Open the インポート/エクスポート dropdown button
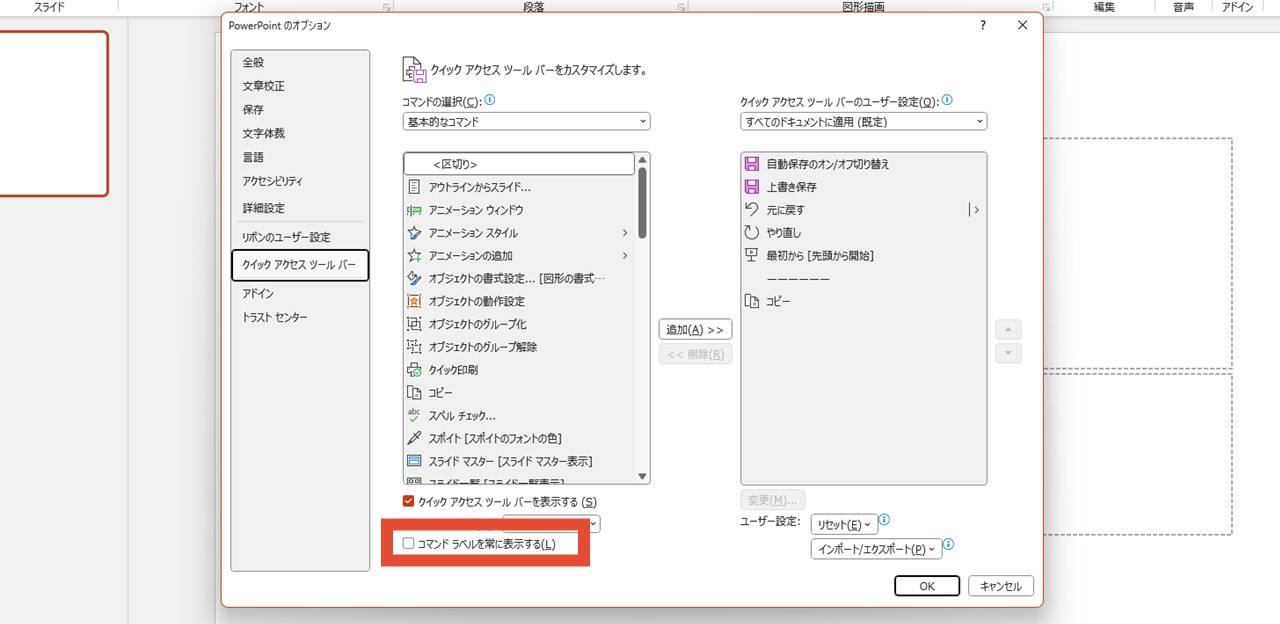Screen dimensions: 1280x624 pos(876,549)
